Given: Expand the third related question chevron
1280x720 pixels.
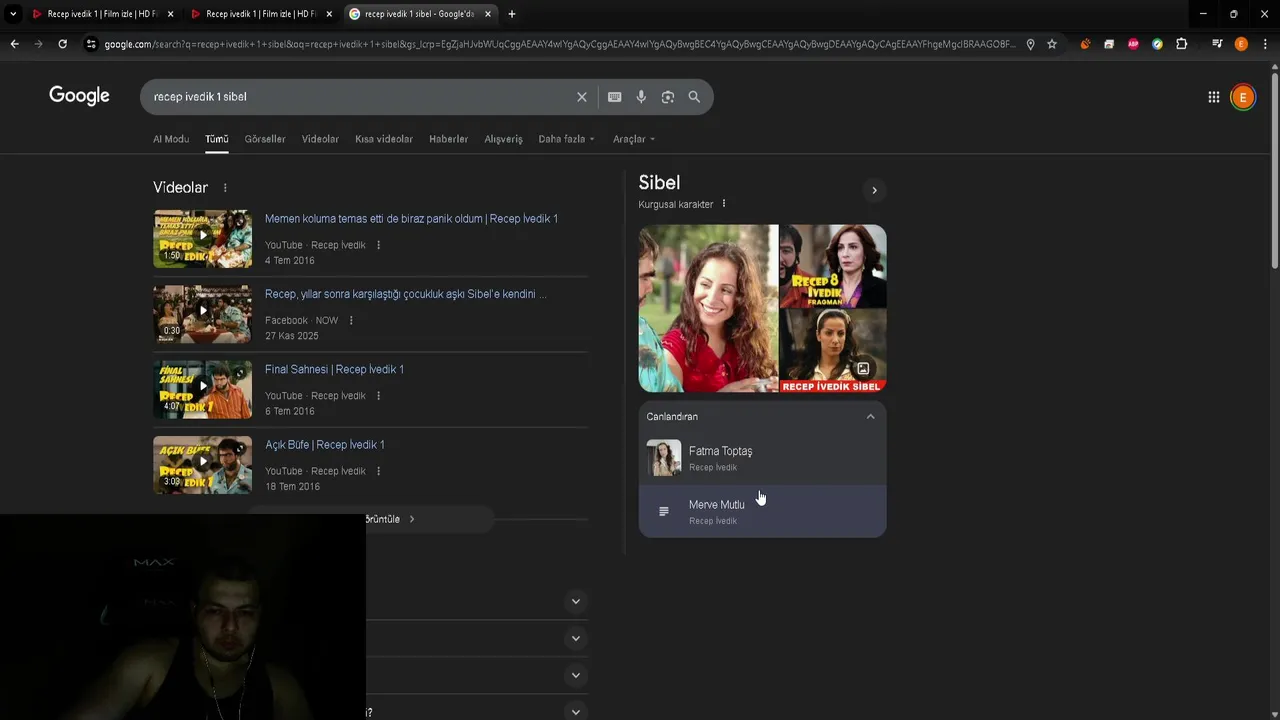Looking at the screenshot, I should coord(575,675).
